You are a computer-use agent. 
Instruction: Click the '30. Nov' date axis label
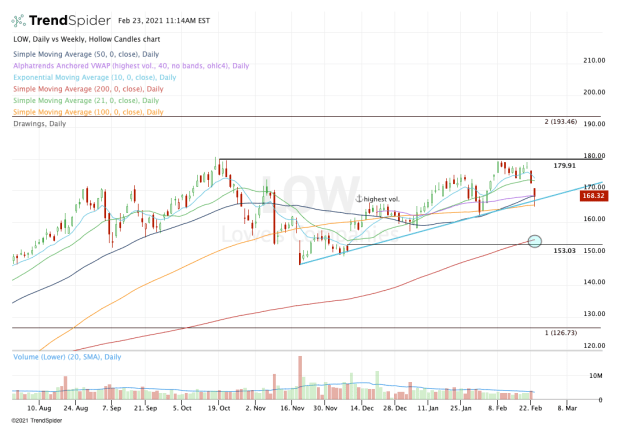(x=325, y=408)
